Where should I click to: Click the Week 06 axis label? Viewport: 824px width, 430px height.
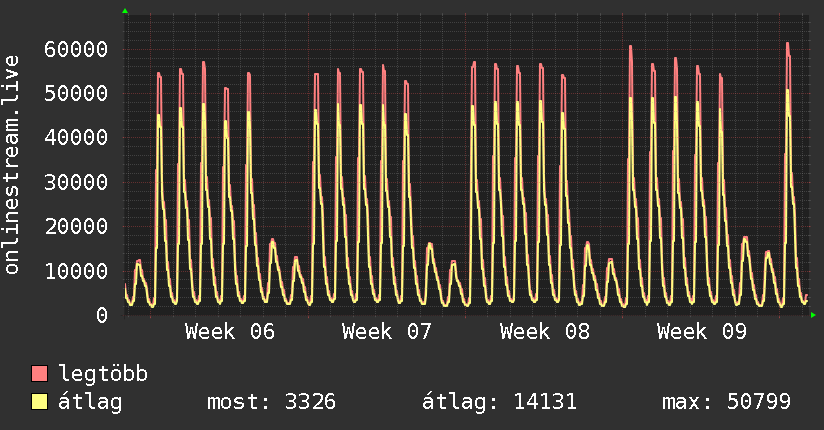[230, 332]
